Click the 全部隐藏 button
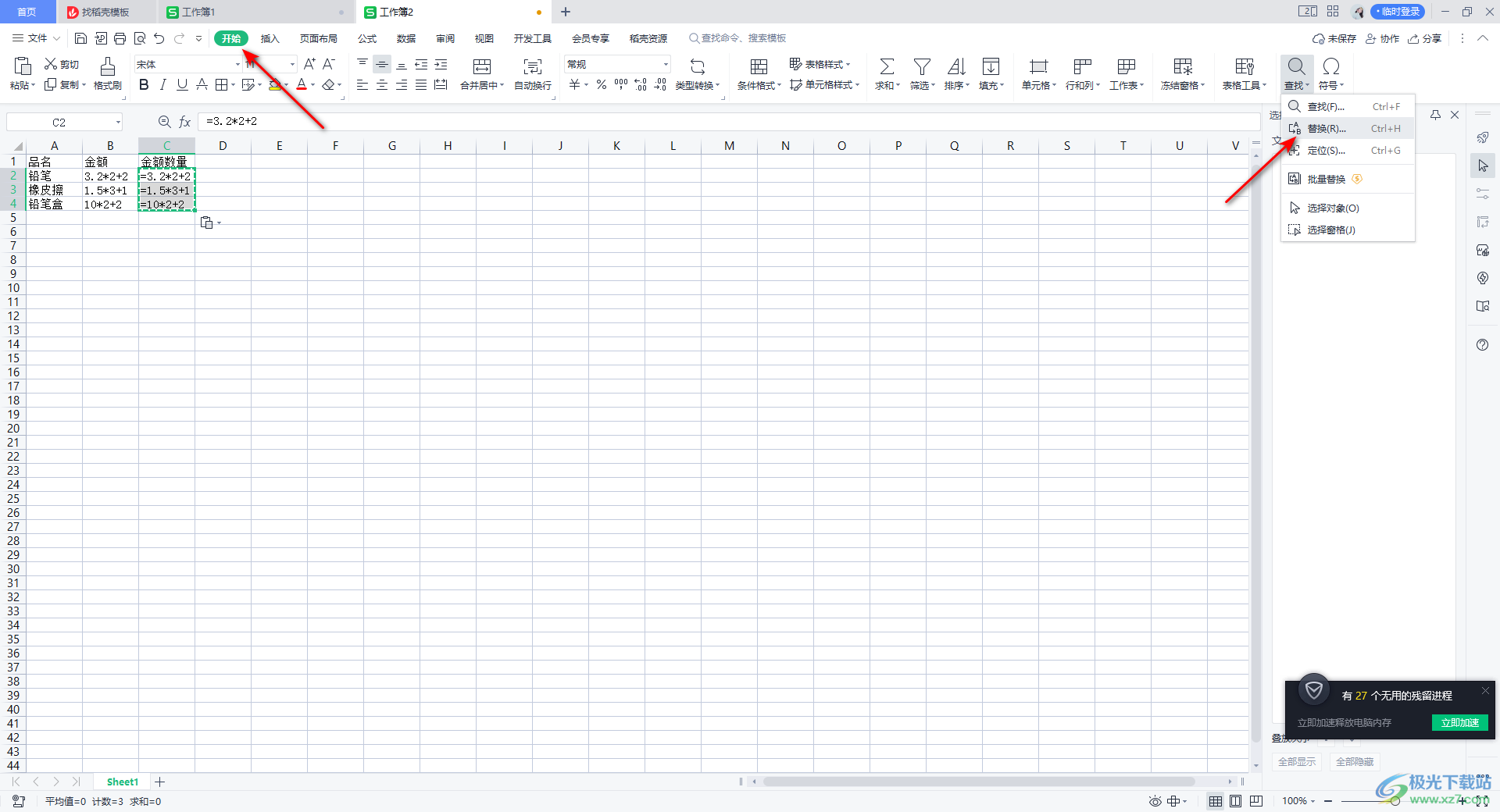1500x812 pixels. (1355, 762)
